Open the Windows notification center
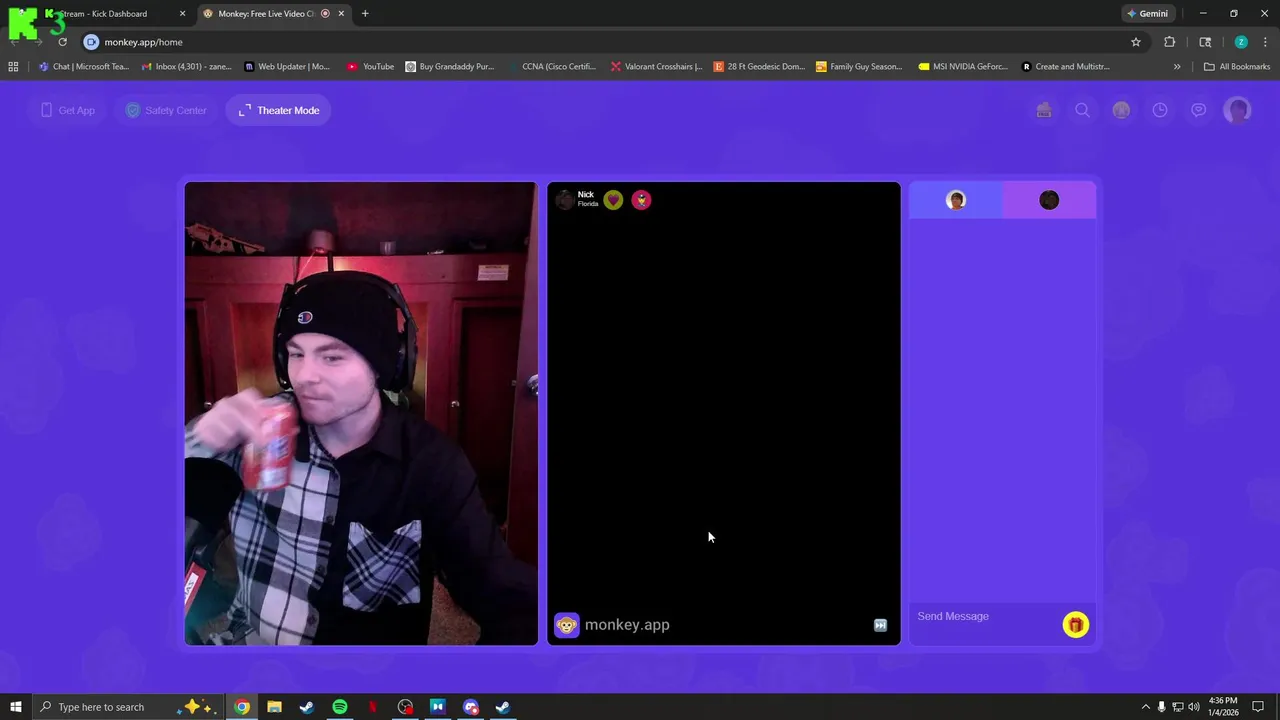Viewport: 1280px width, 720px height. pos(1258,707)
